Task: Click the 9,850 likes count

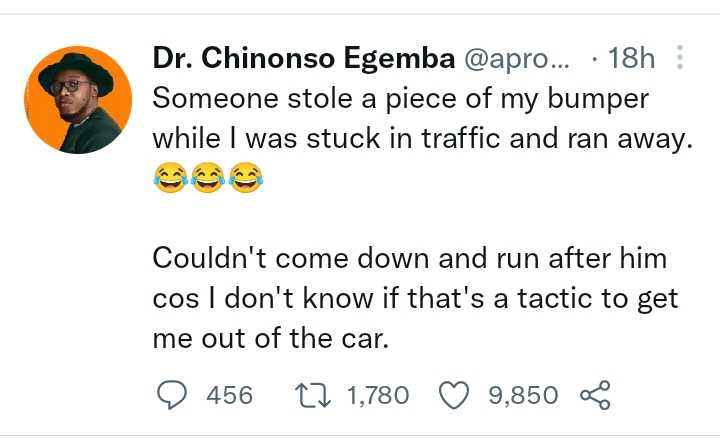Action: (523, 396)
